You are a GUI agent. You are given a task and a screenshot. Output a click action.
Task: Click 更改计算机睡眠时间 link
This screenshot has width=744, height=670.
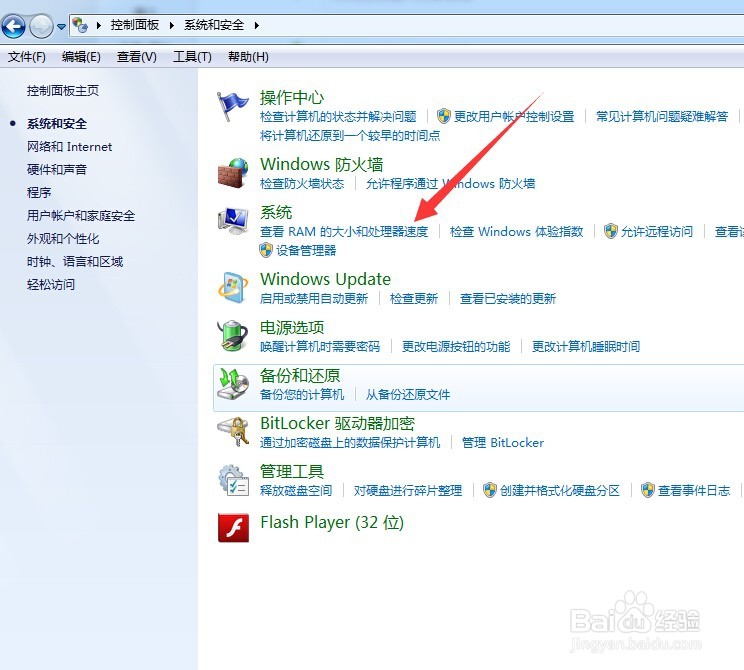[x=586, y=346]
